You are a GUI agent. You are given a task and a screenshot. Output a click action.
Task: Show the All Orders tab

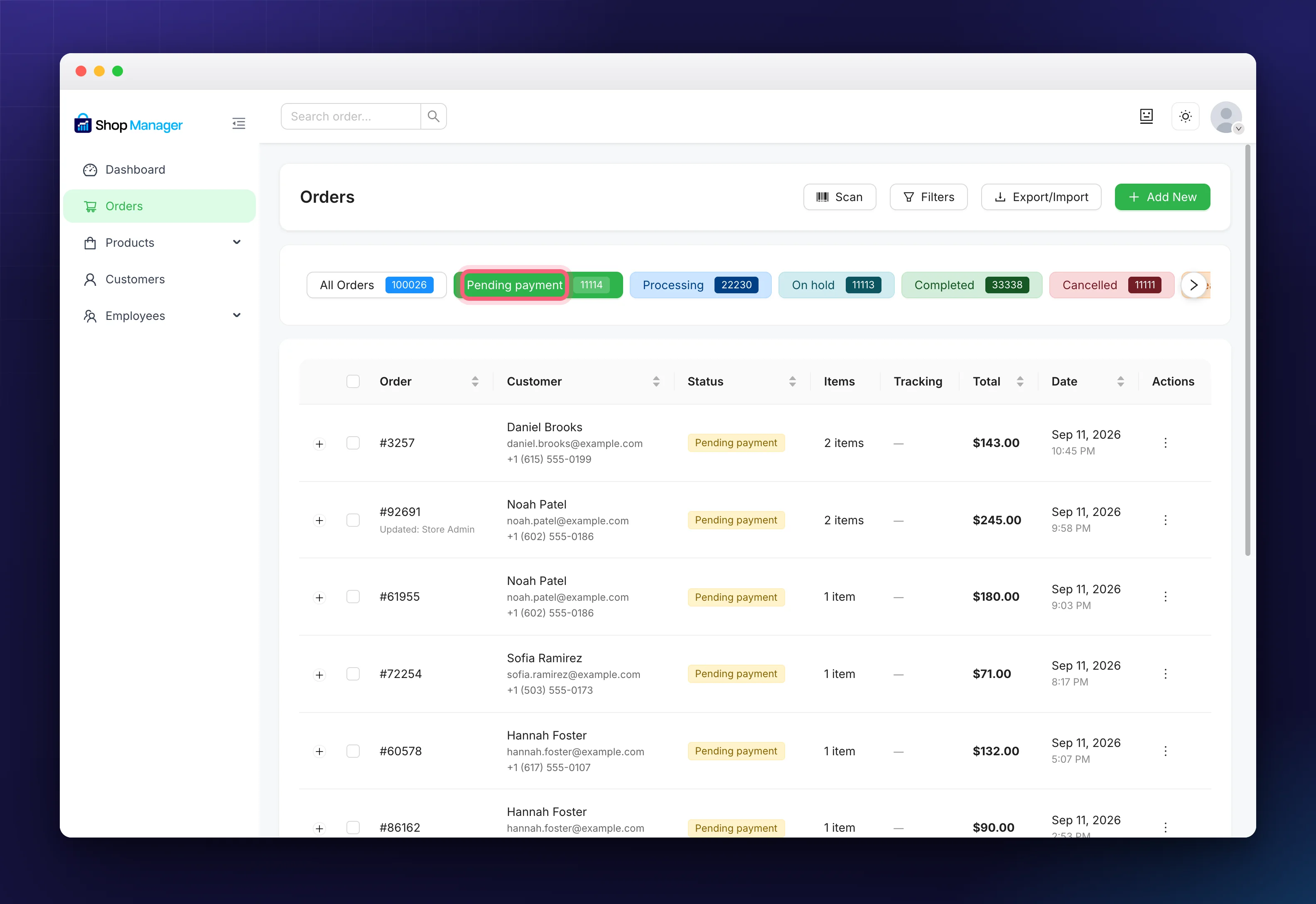pos(377,285)
